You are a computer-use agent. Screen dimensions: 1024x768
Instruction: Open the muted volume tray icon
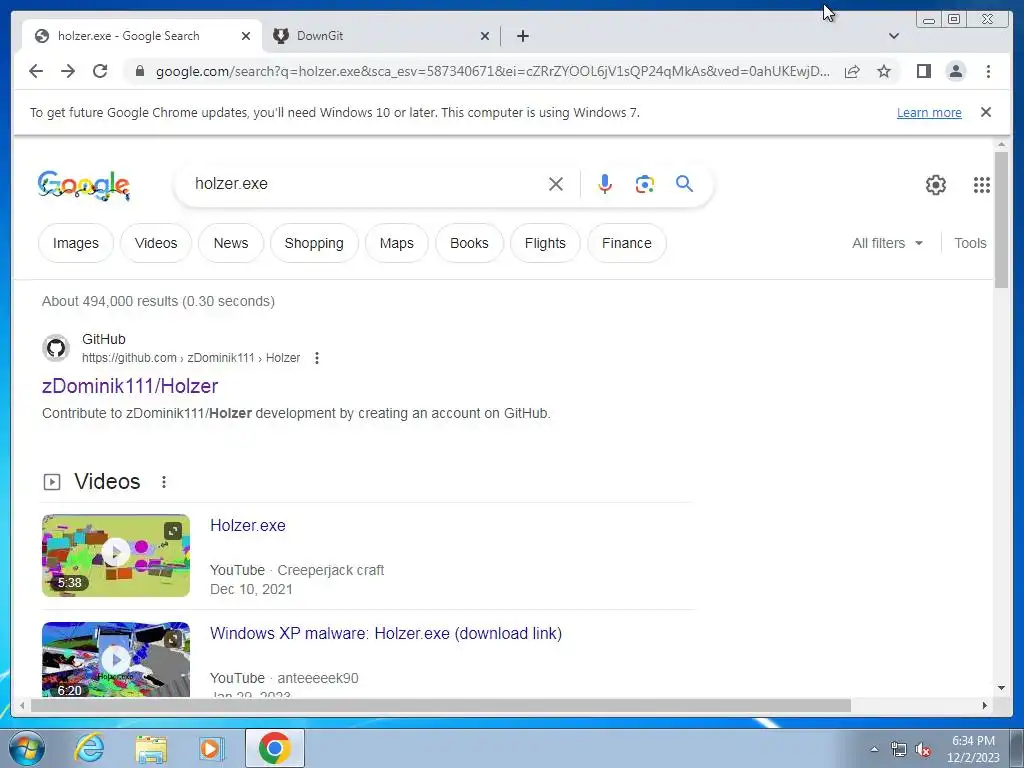[x=923, y=749]
